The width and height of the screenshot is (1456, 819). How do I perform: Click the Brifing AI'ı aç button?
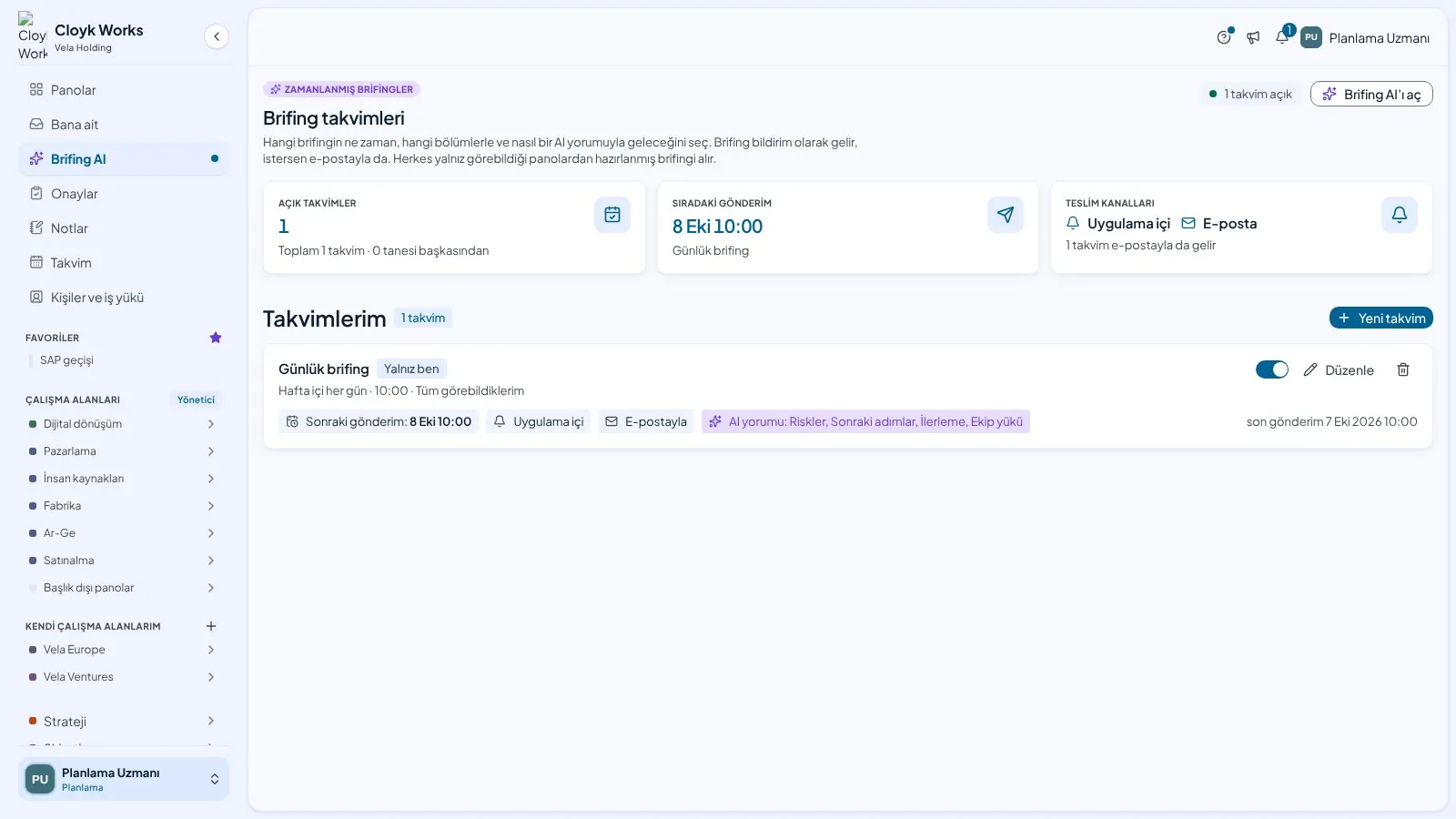1371,94
